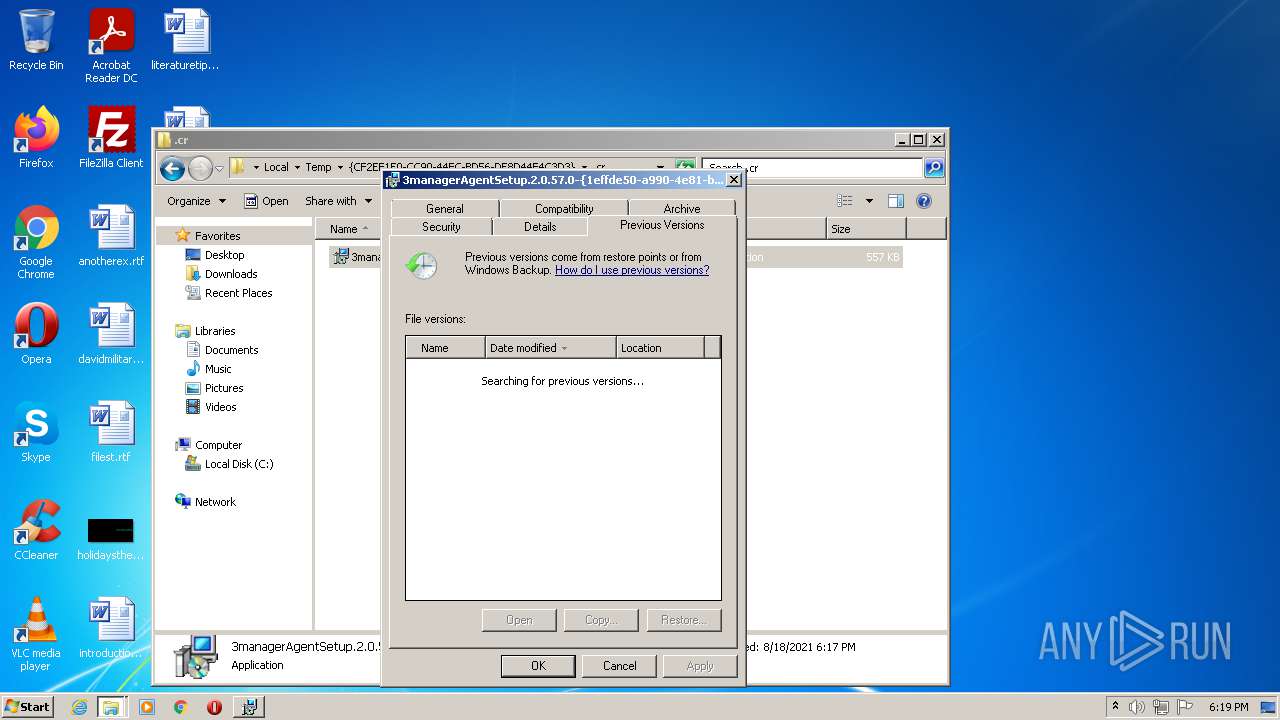Launch Acrobat Reader DC shortcut
Image resolution: width=1280 pixels, height=720 pixels.
[111, 46]
